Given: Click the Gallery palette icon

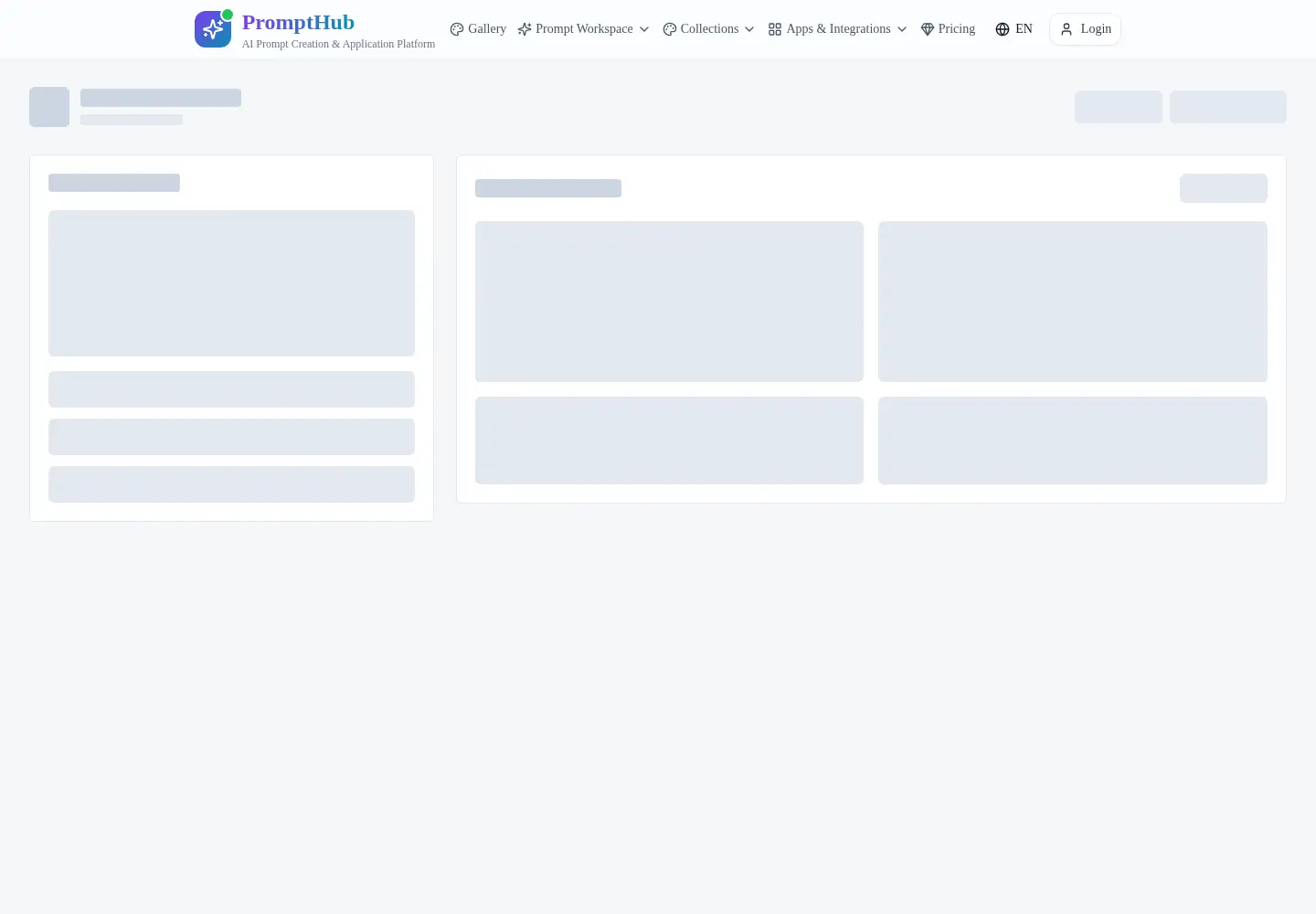Looking at the screenshot, I should 457,29.
